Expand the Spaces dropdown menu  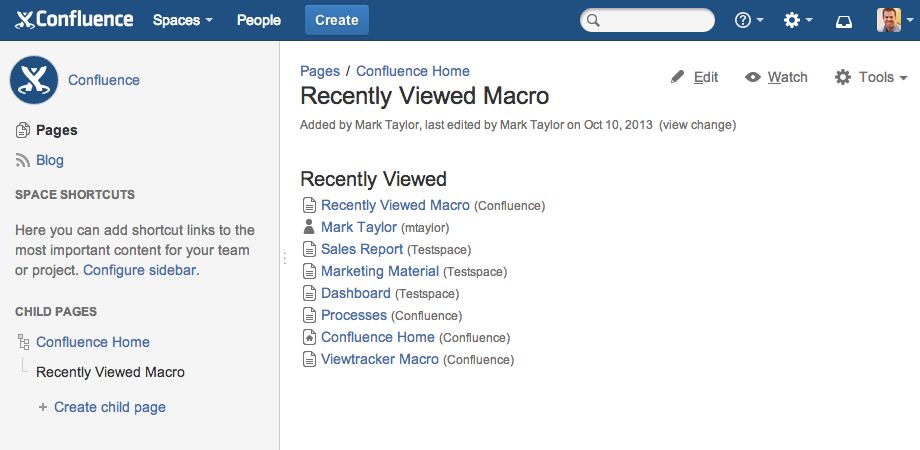pos(182,20)
